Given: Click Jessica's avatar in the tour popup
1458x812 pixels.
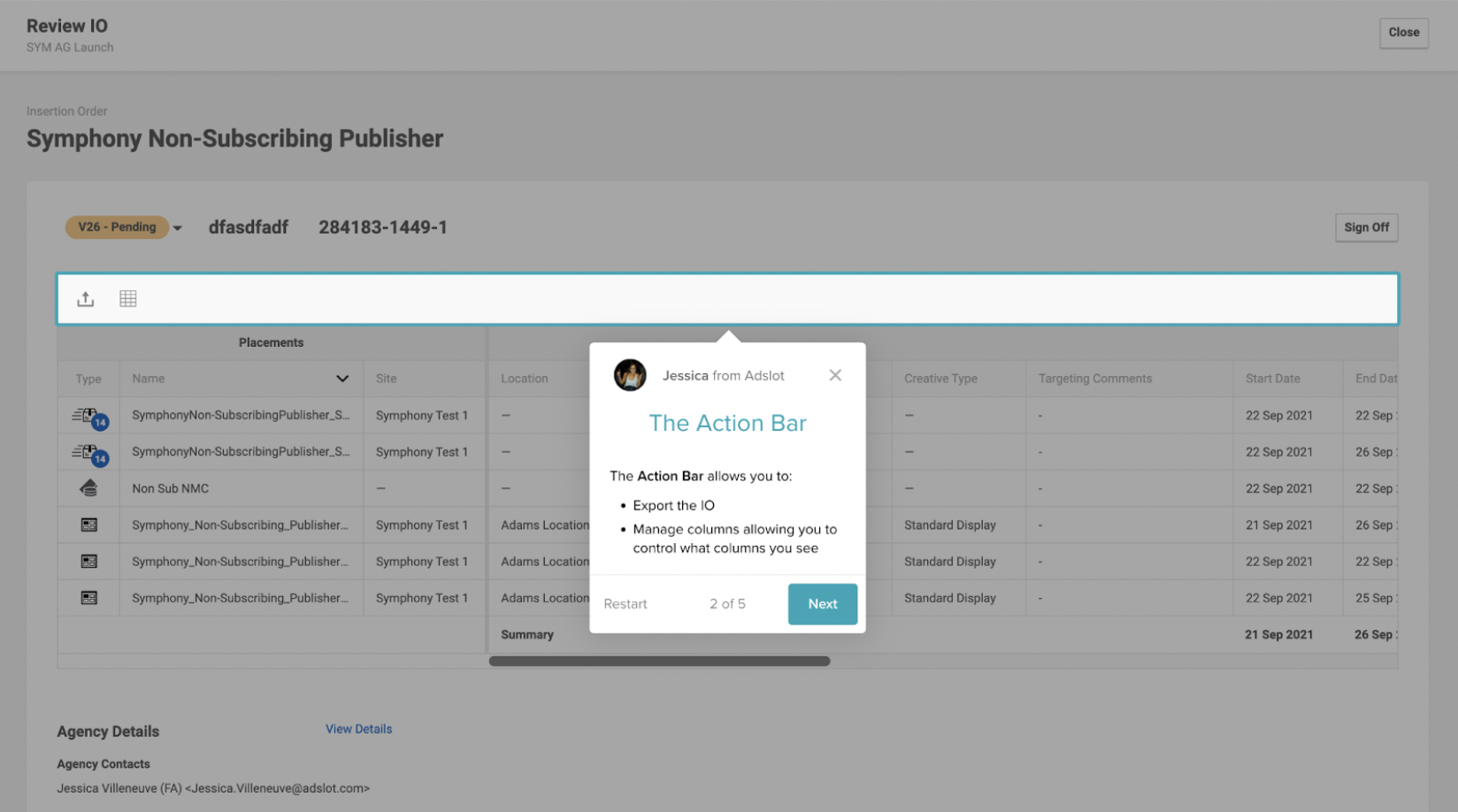Looking at the screenshot, I should tap(630, 375).
